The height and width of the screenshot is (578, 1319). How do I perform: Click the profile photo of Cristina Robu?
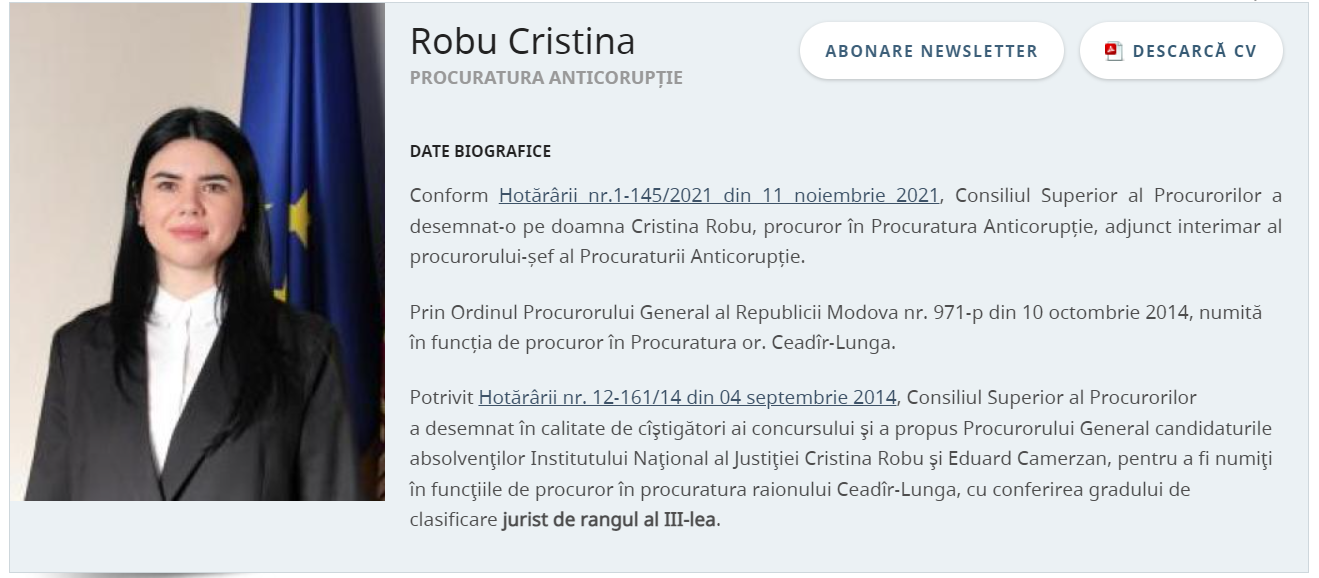(197, 252)
